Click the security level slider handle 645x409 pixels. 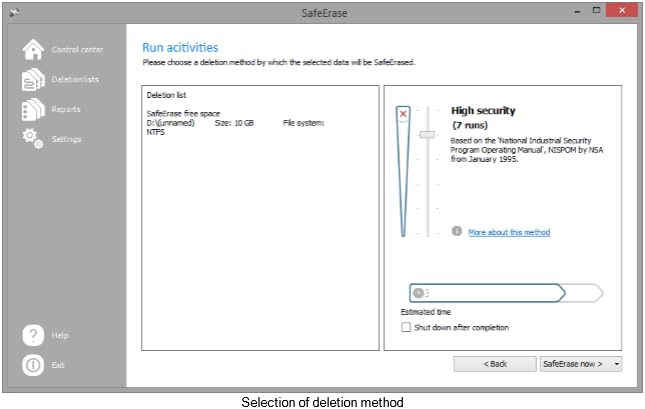point(427,135)
